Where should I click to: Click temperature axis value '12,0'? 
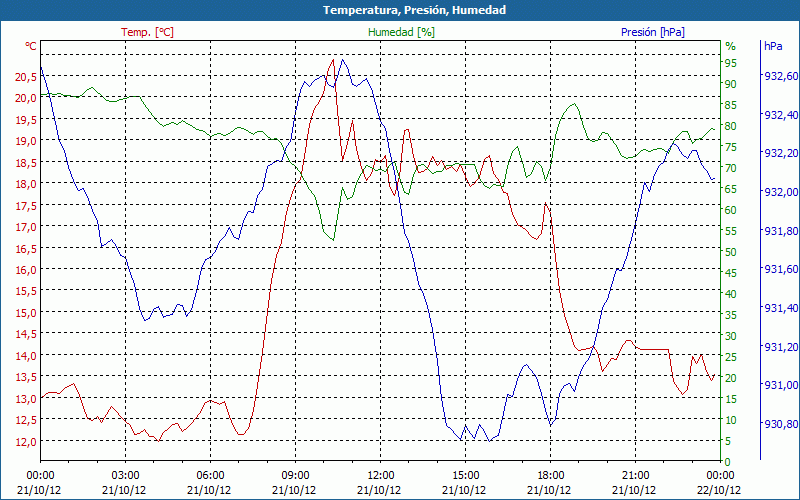[x=26, y=442]
